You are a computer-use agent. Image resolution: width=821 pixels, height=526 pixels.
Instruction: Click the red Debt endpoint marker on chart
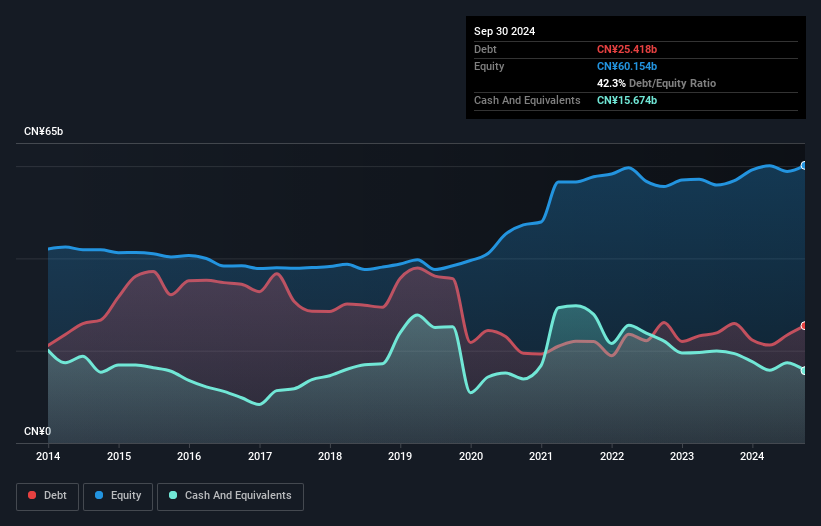pos(804,326)
